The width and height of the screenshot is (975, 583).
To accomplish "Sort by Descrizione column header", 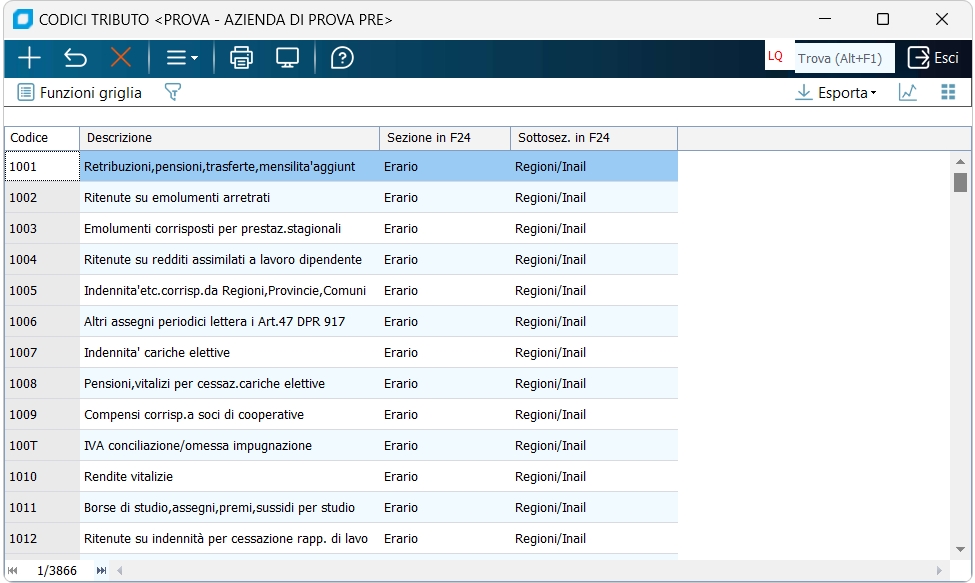I will (229, 137).
